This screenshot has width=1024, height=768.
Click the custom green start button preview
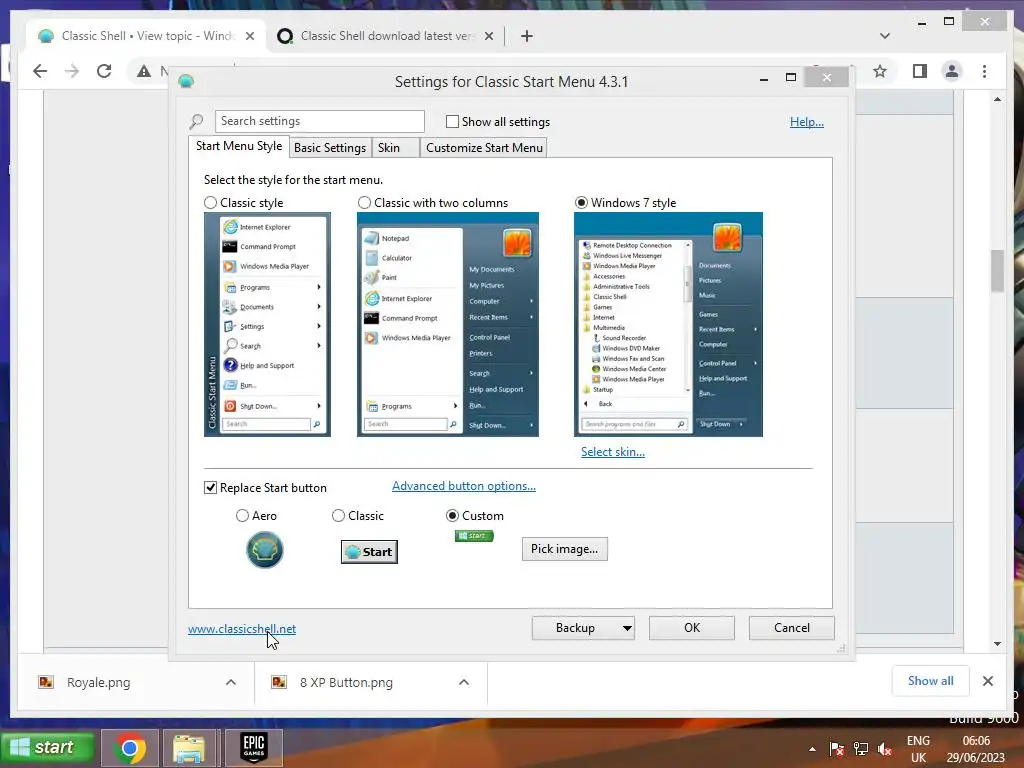[x=474, y=536]
